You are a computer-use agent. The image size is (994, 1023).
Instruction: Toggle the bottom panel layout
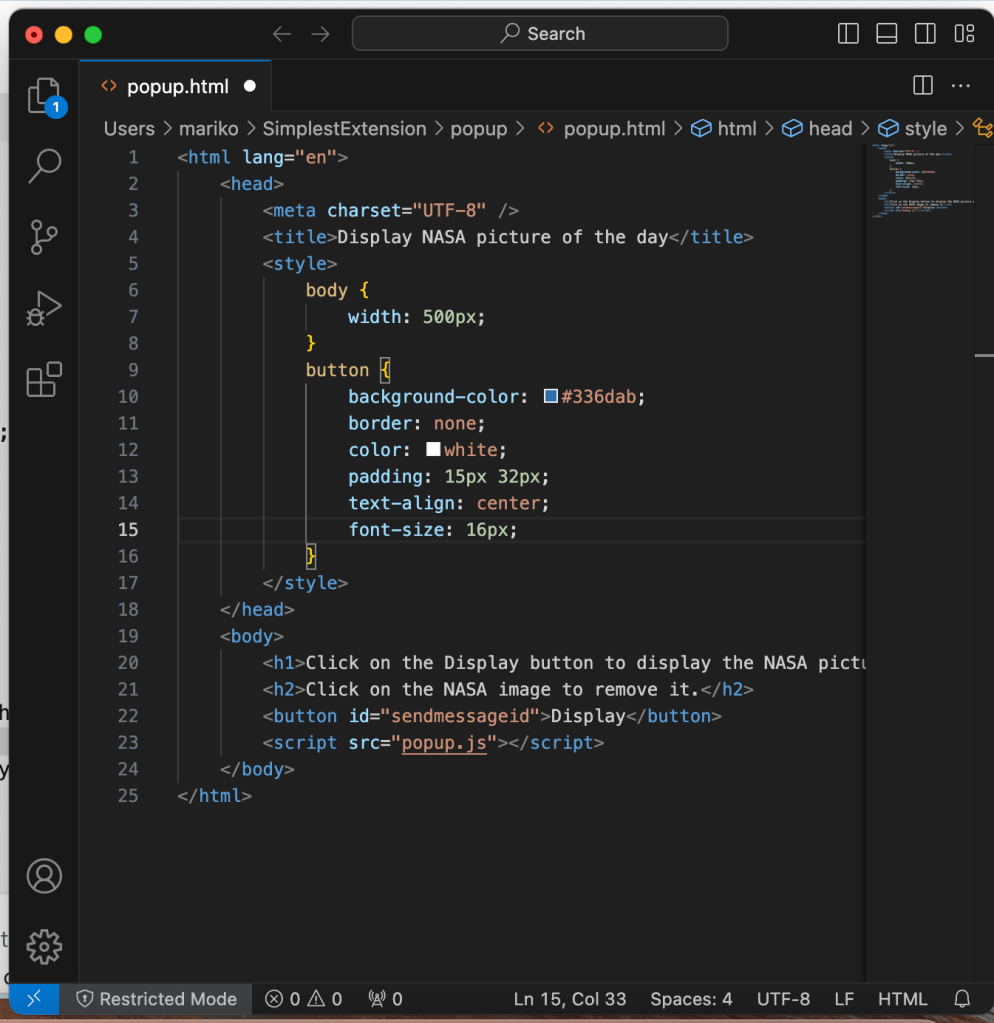pyautogui.click(x=887, y=34)
